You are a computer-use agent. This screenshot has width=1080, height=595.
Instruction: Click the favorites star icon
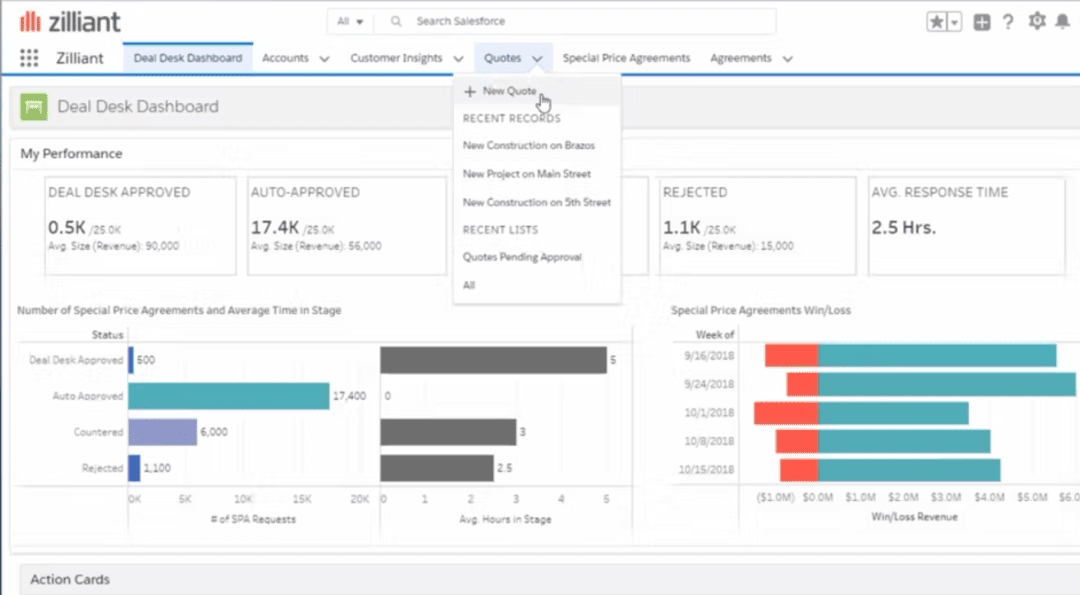(938, 20)
